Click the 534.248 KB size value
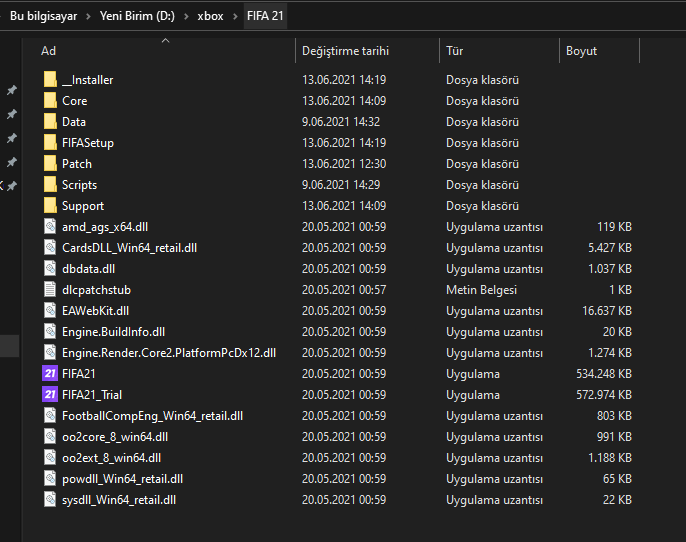Viewport: 686px width, 542px height. tap(604, 374)
